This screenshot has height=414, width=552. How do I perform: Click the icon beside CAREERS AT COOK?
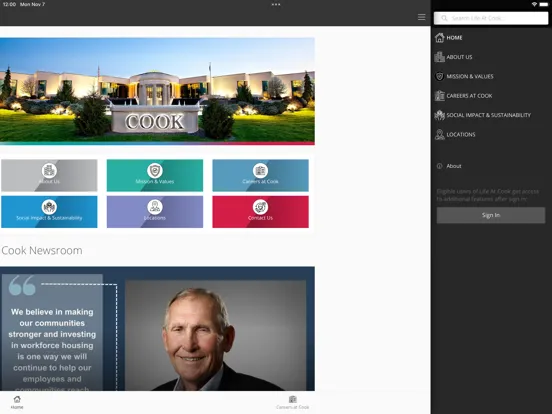(x=439, y=95)
